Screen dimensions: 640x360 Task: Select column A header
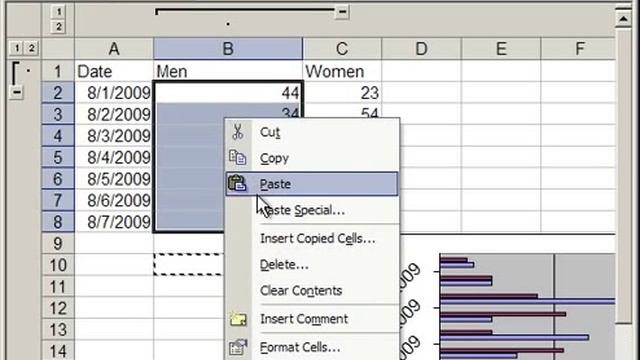pos(114,49)
